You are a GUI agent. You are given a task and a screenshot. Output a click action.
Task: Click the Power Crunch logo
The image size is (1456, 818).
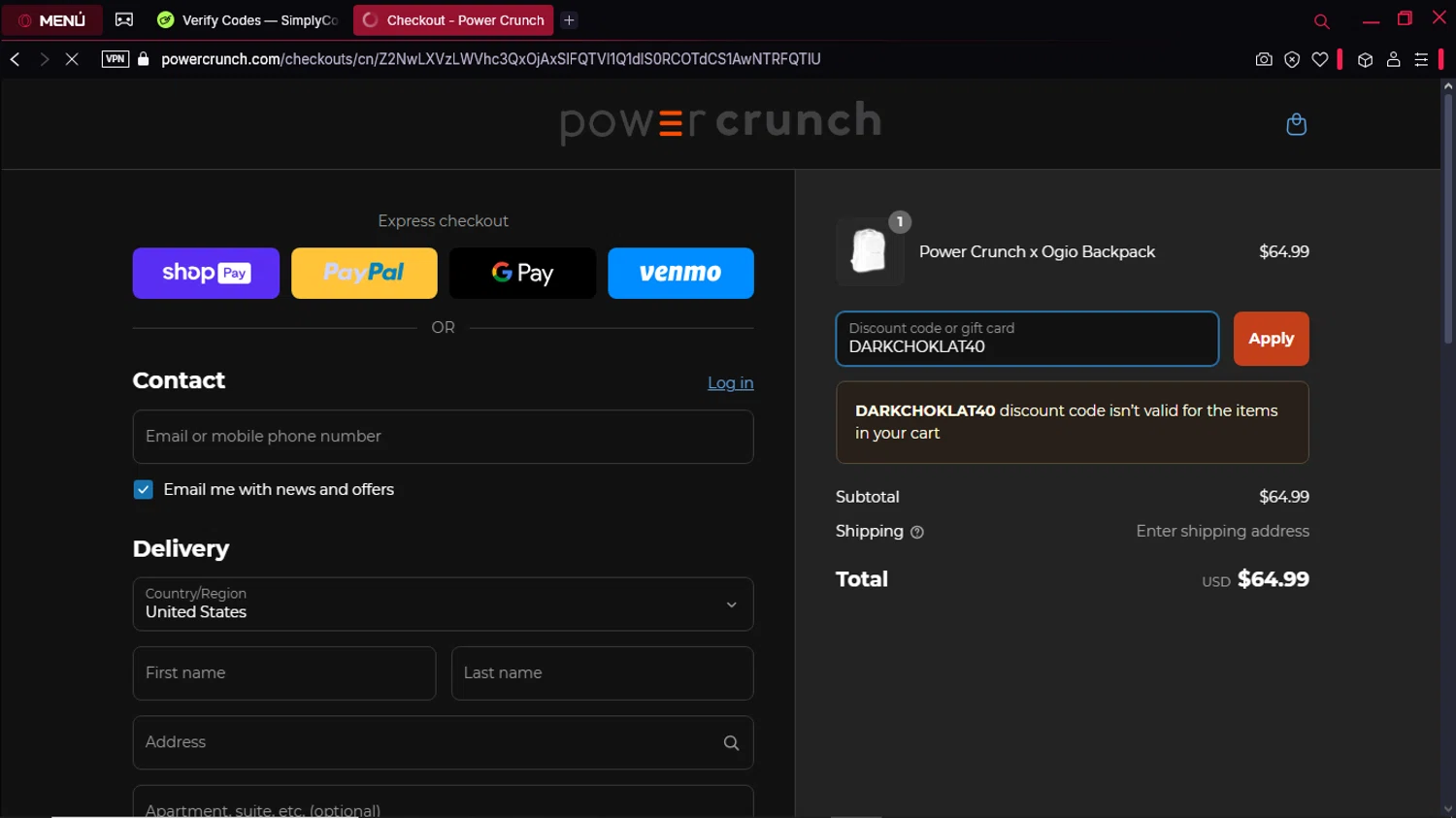[720, 122]
